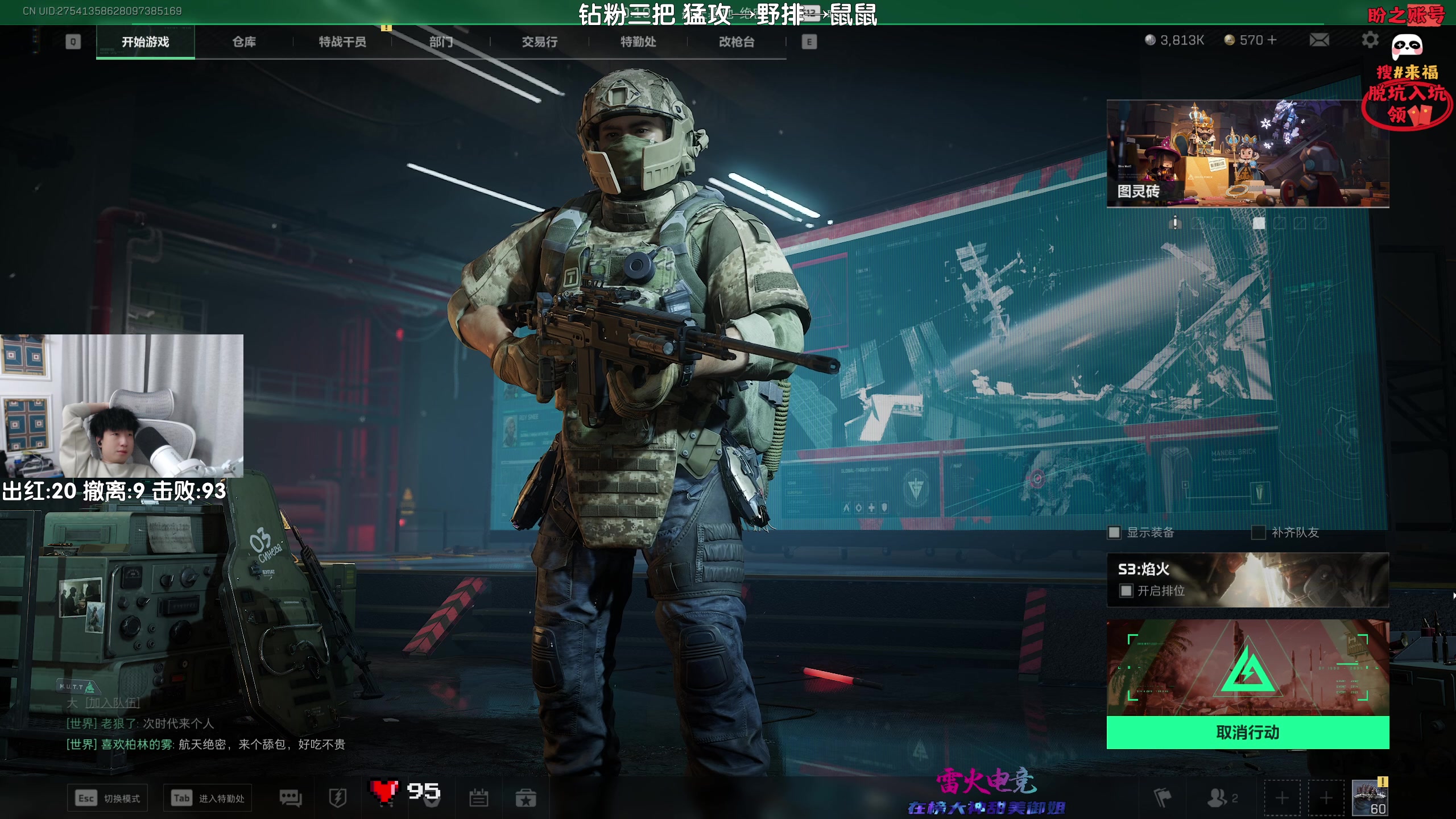
Task: Go to the 部门 tab
Action: tap(441, 42)
